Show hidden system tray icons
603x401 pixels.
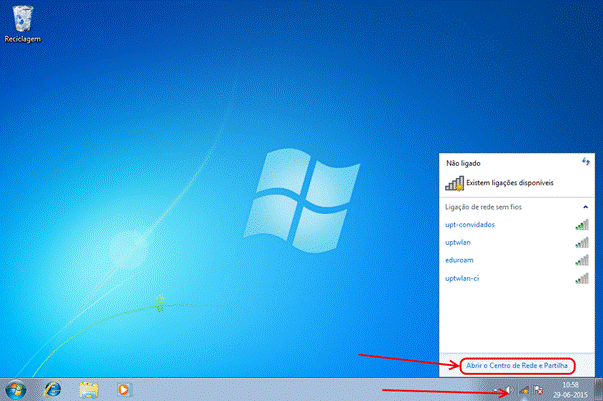[x=495, y=389]
